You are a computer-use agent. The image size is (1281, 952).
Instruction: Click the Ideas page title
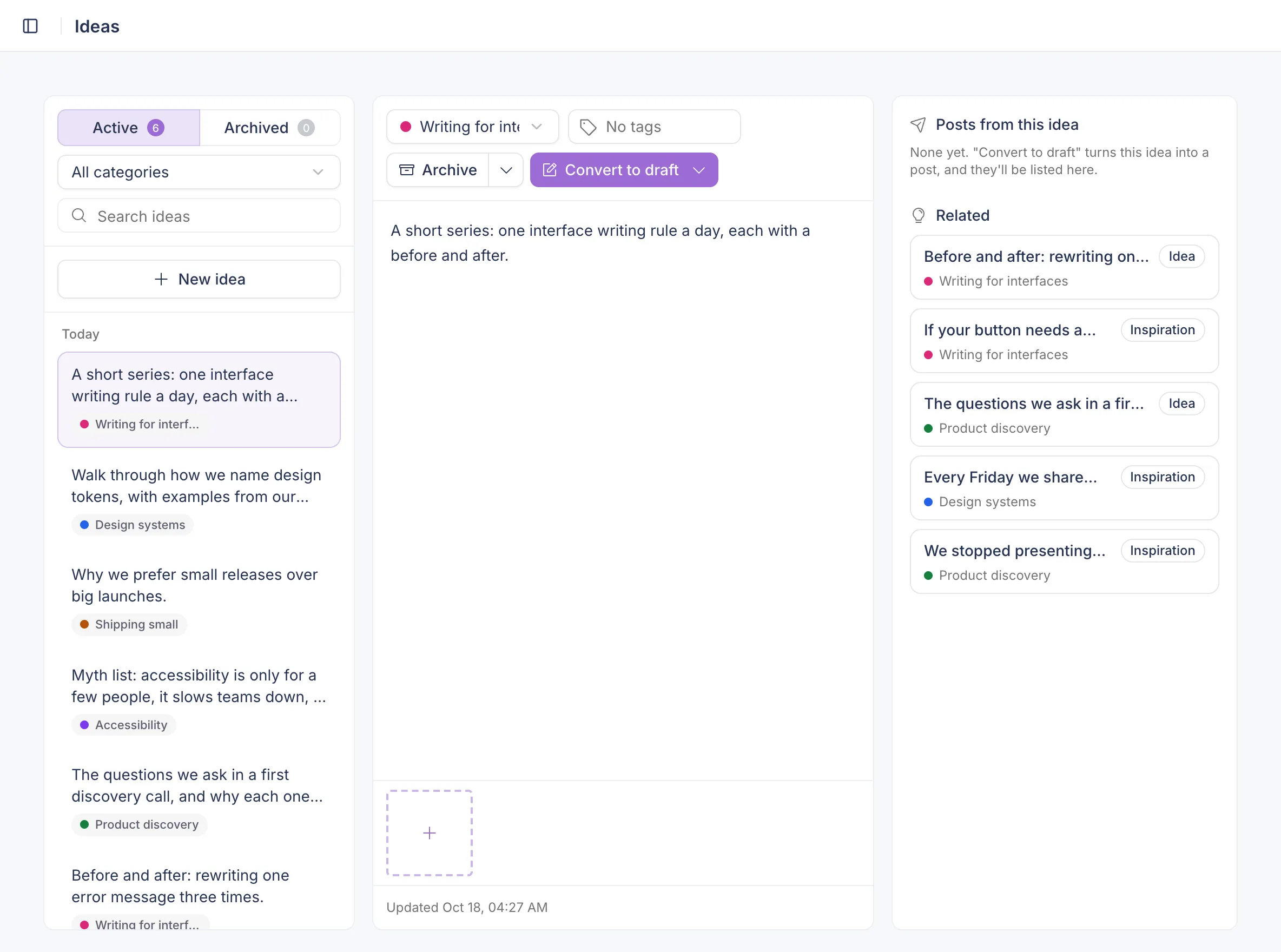click(97, 27)
